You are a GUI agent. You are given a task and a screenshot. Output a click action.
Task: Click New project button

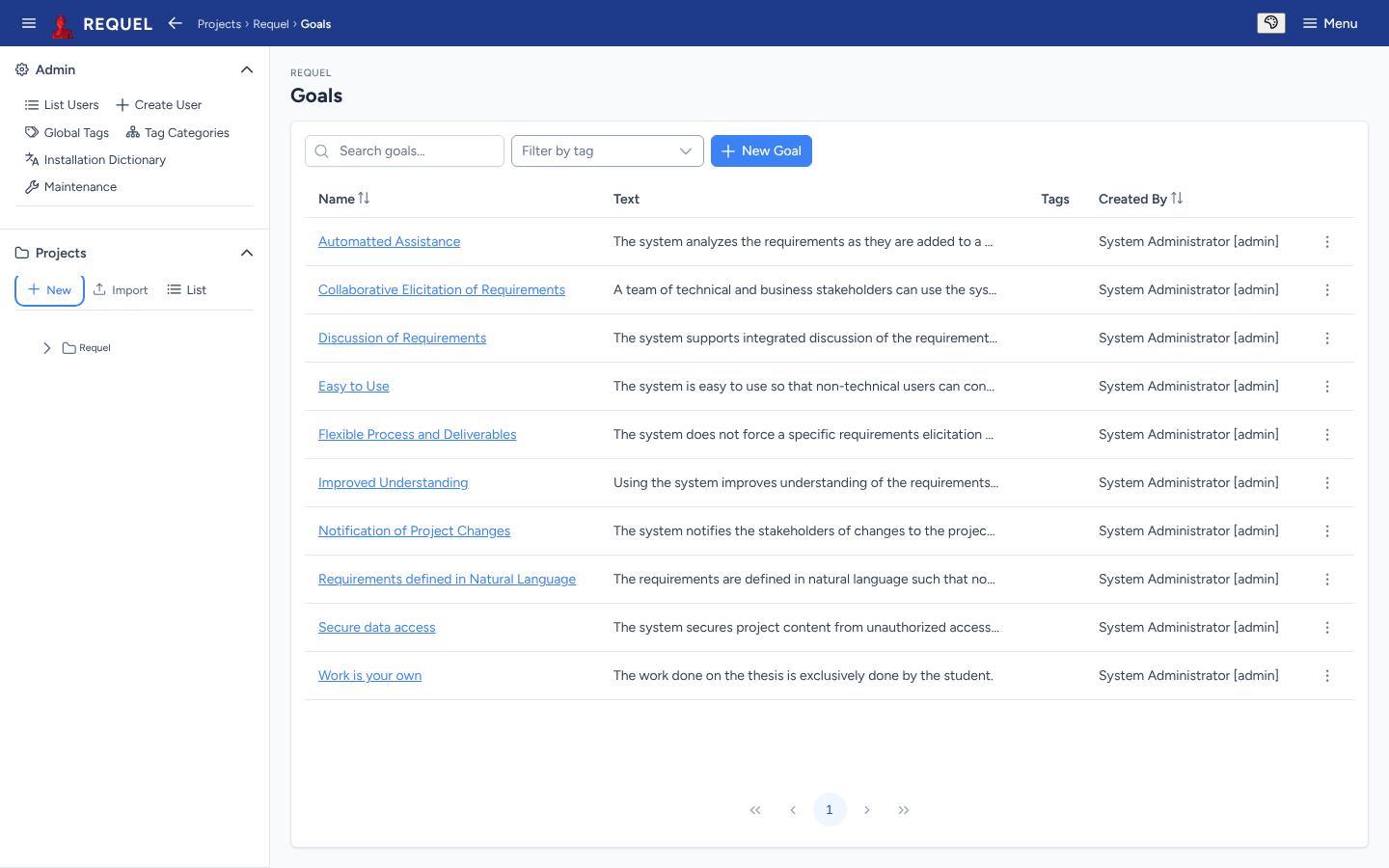49,290
